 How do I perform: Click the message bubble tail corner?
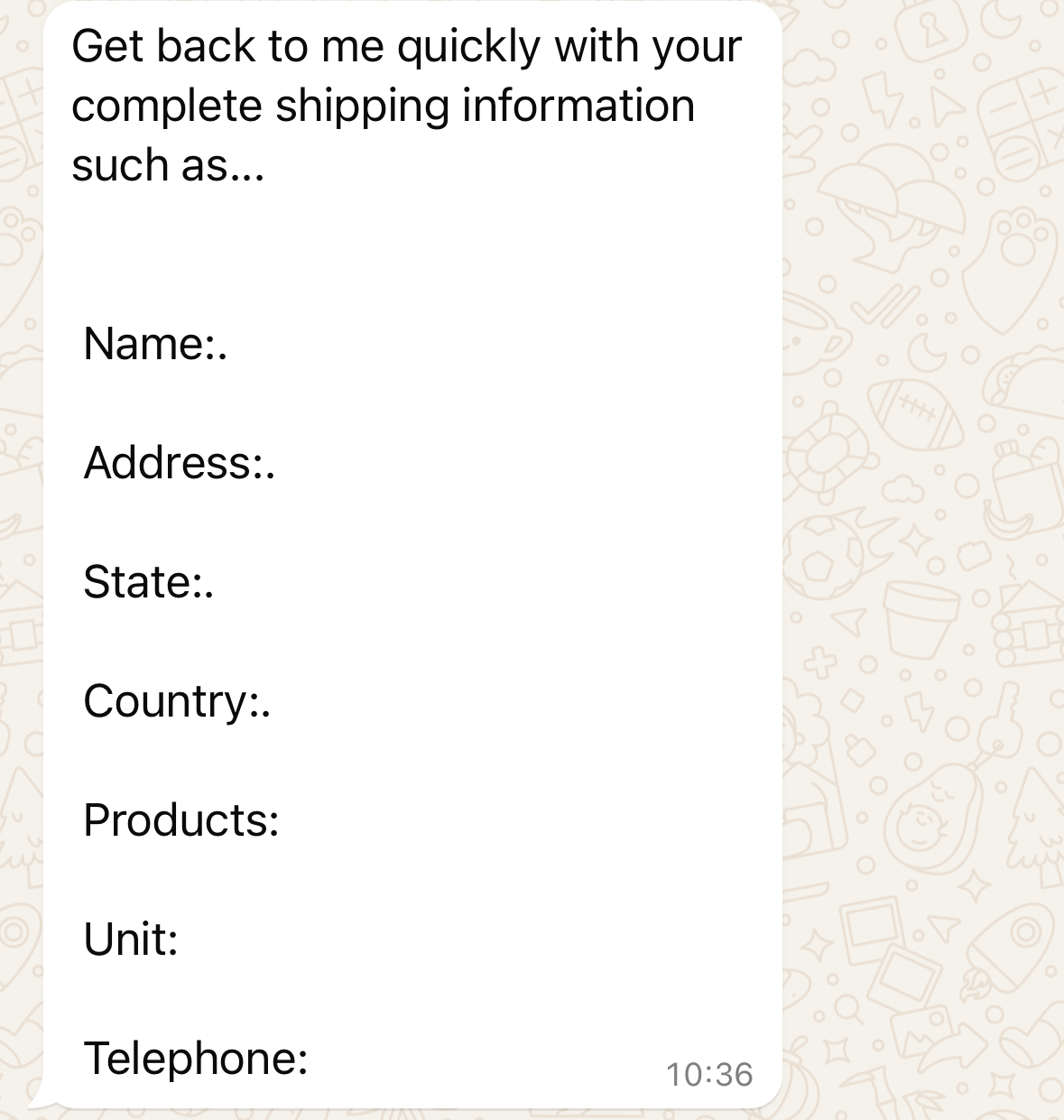(38, 1102)
